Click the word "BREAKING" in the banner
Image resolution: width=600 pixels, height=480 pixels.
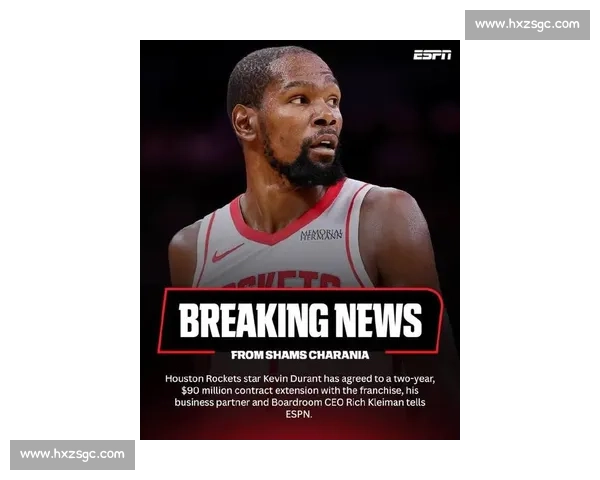click(x=248, y=321)
